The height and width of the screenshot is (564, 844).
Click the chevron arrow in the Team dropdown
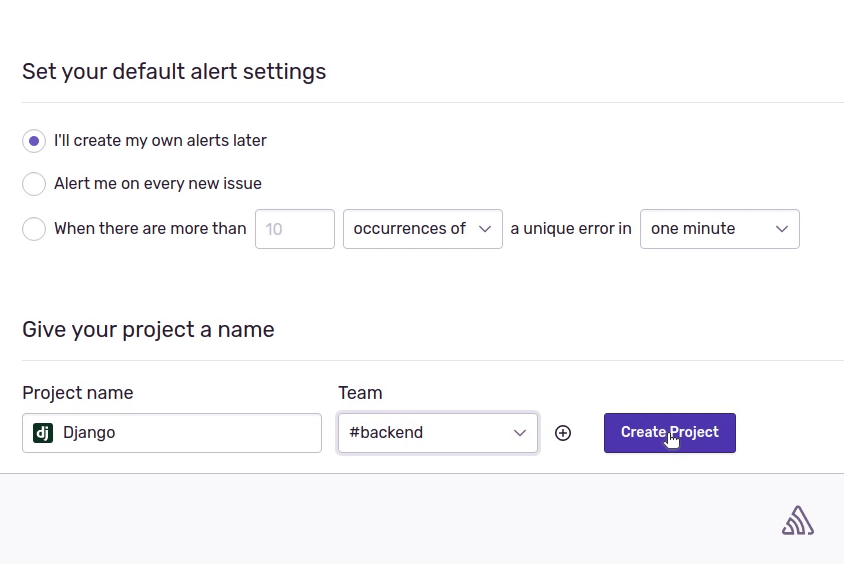click(x=520, y=433)
